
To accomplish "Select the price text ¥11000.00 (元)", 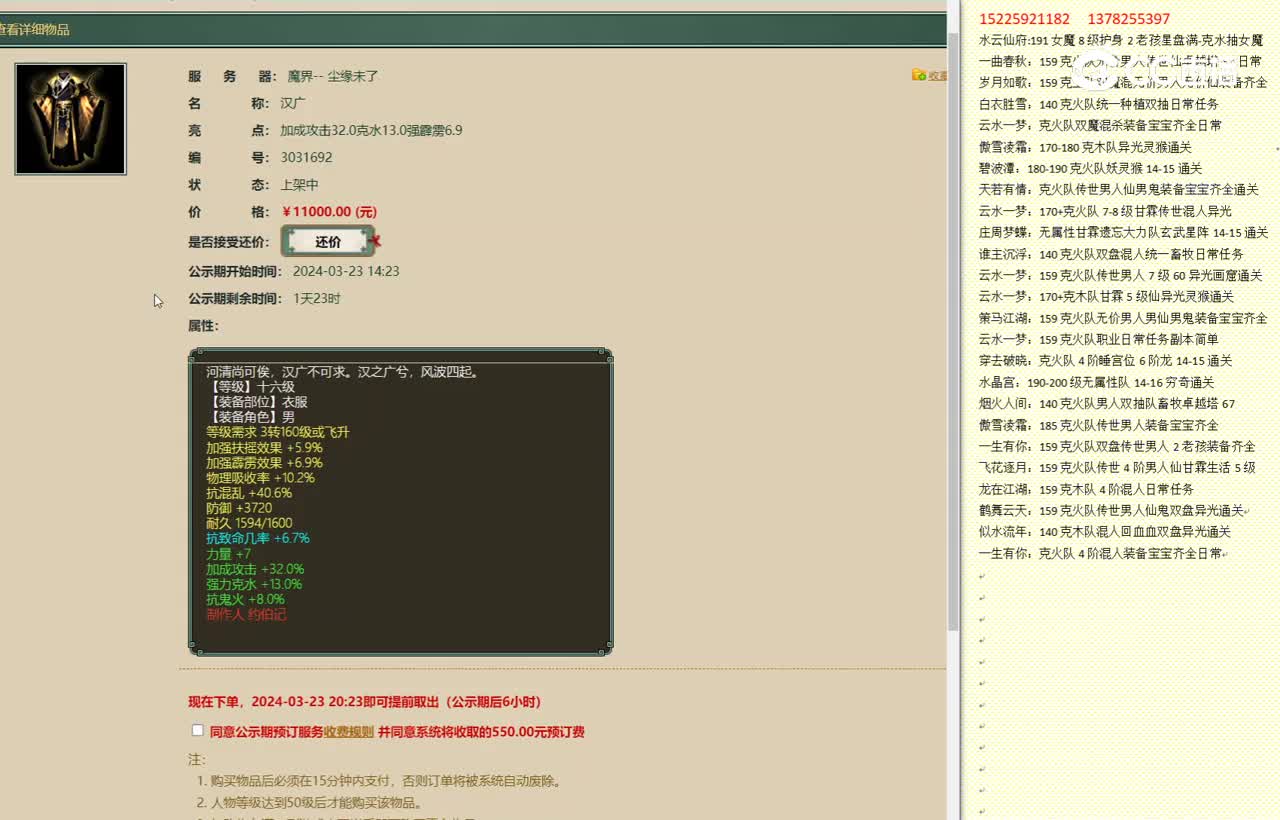I will (x=330, y=212).
